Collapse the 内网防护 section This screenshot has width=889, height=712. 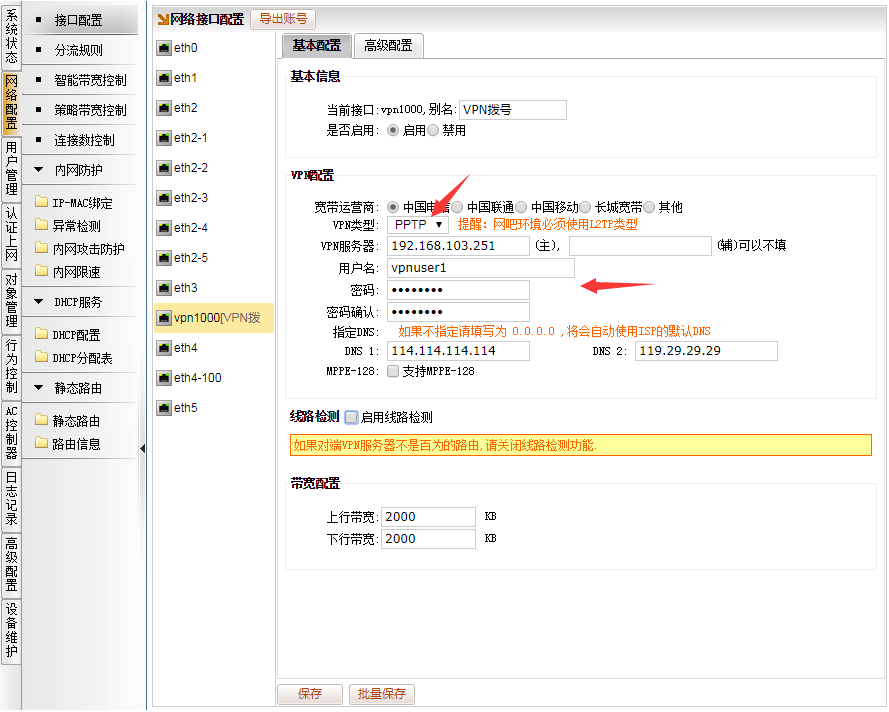pos(39,170)
